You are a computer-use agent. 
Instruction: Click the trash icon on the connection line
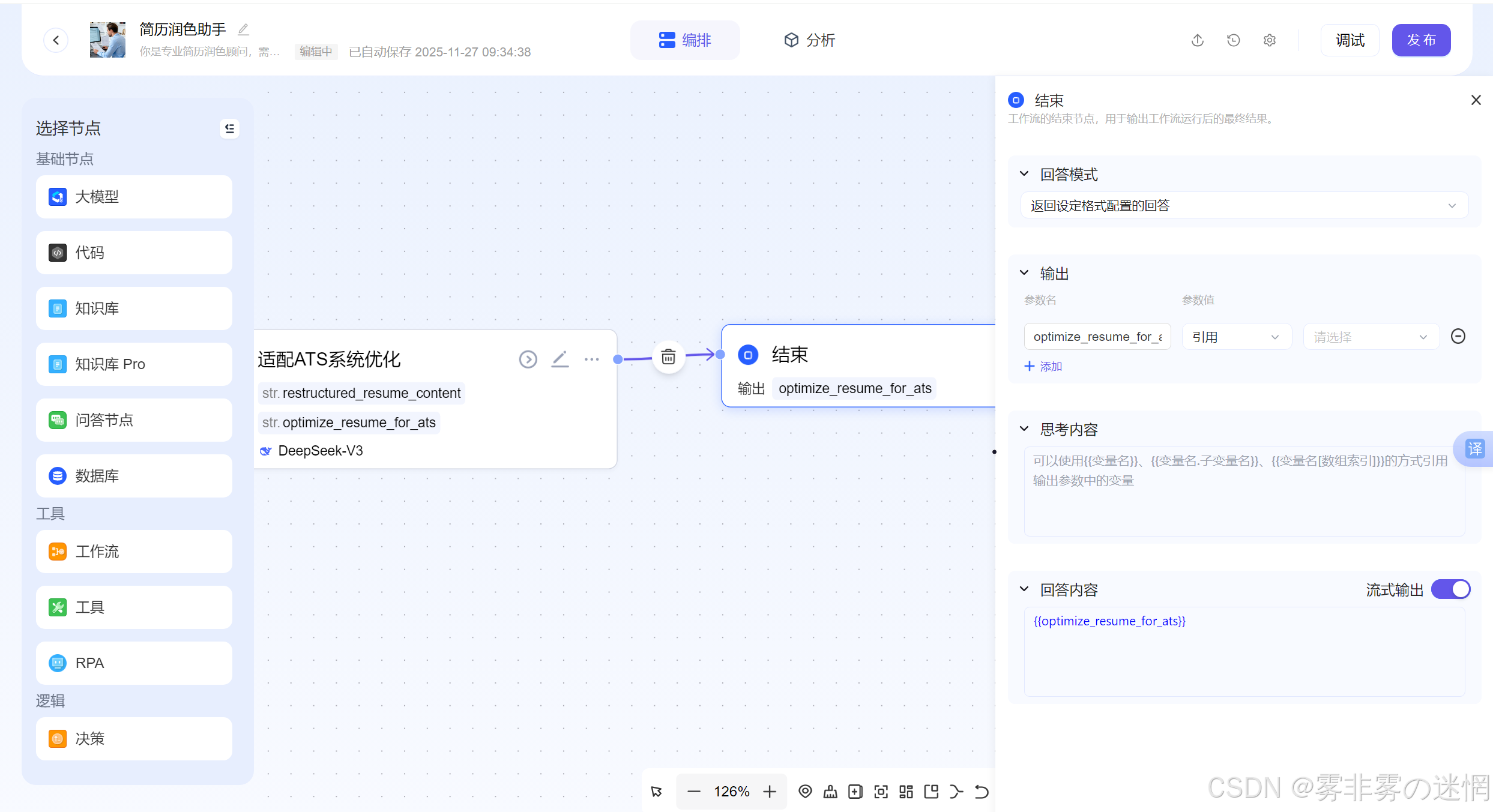tap(668, 357)
